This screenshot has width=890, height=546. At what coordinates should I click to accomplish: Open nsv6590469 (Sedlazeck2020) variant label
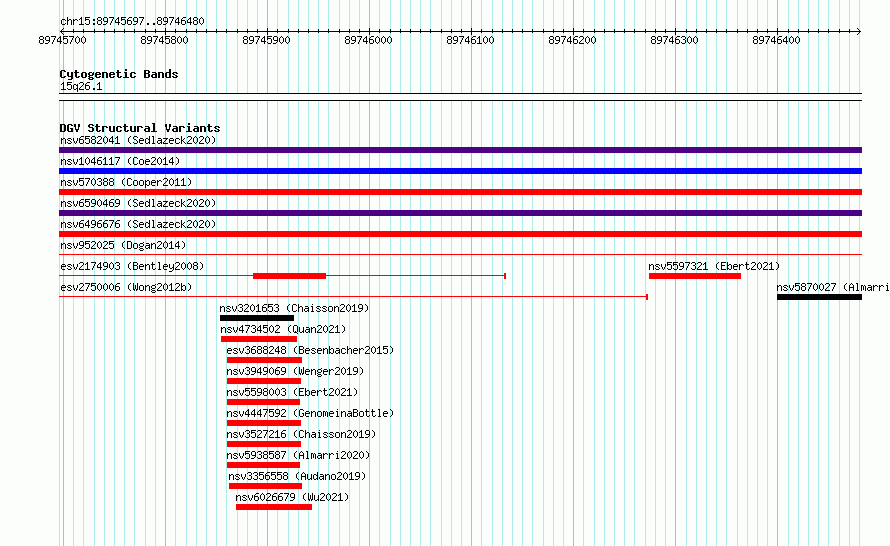tap(138, 203)
